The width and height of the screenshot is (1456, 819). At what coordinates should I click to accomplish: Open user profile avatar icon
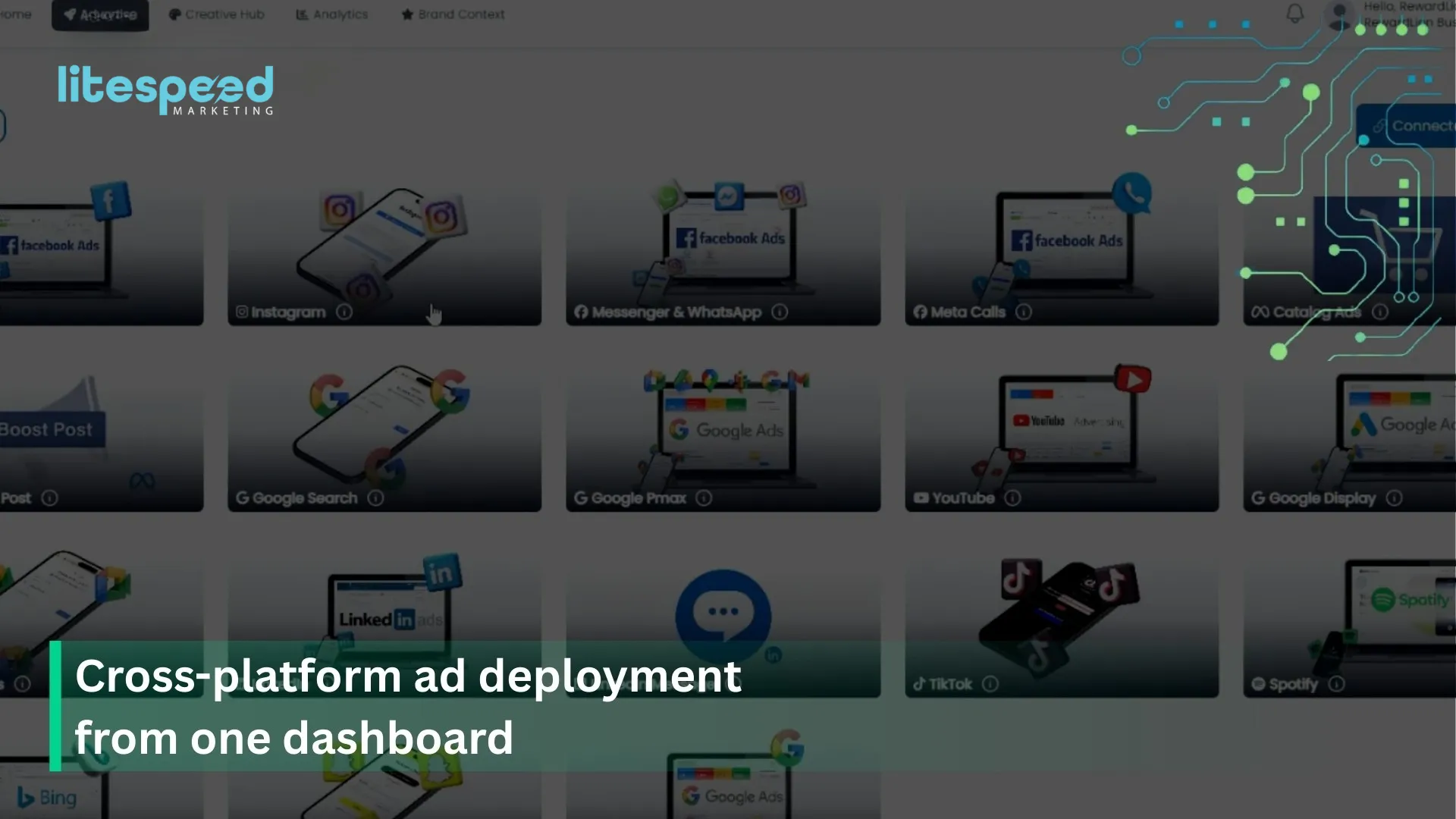pyautogui.click(x=1339, y=15)
